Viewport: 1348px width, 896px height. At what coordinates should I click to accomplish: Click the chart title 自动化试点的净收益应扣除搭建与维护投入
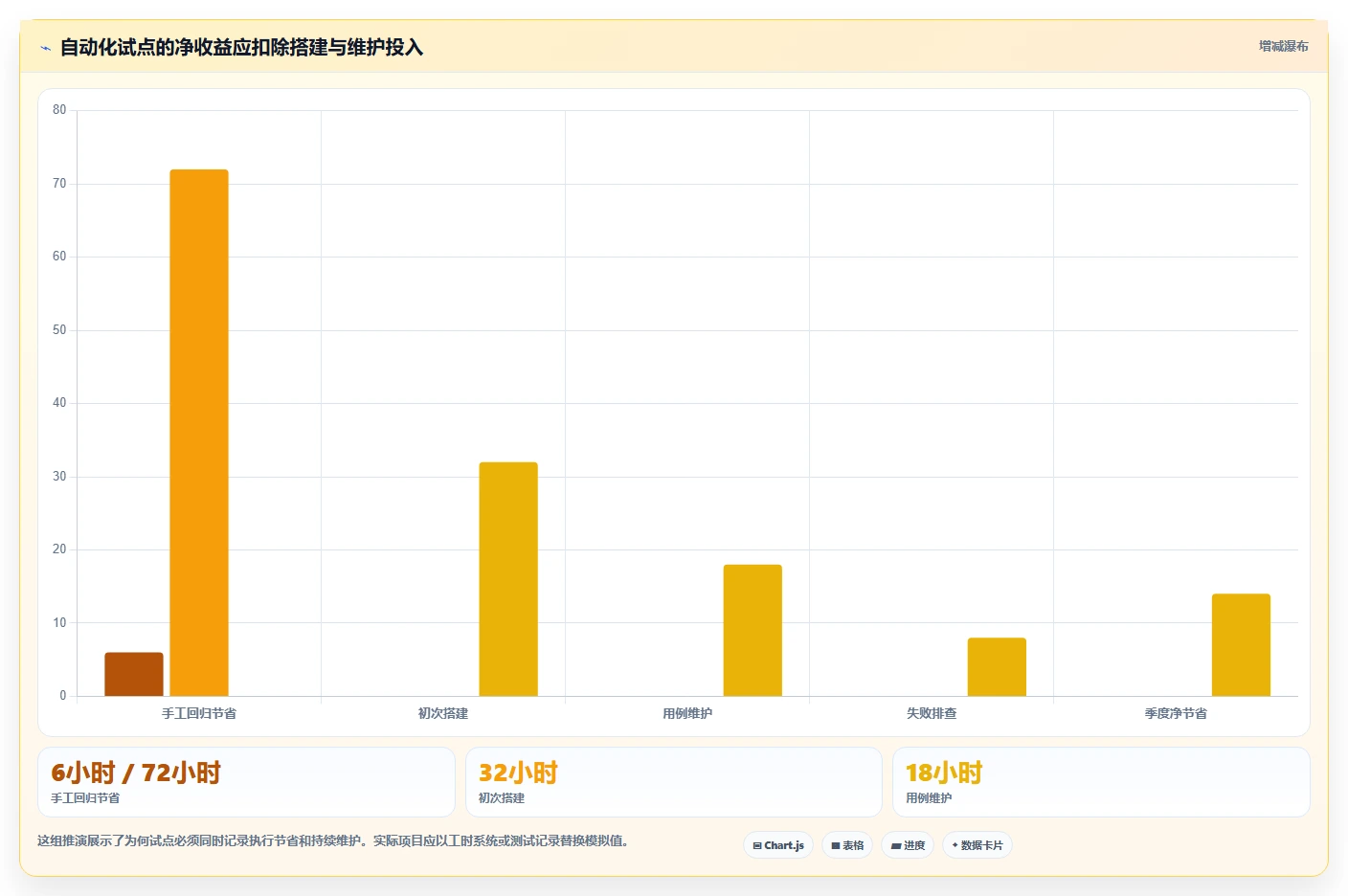click(x=241, y=47)
